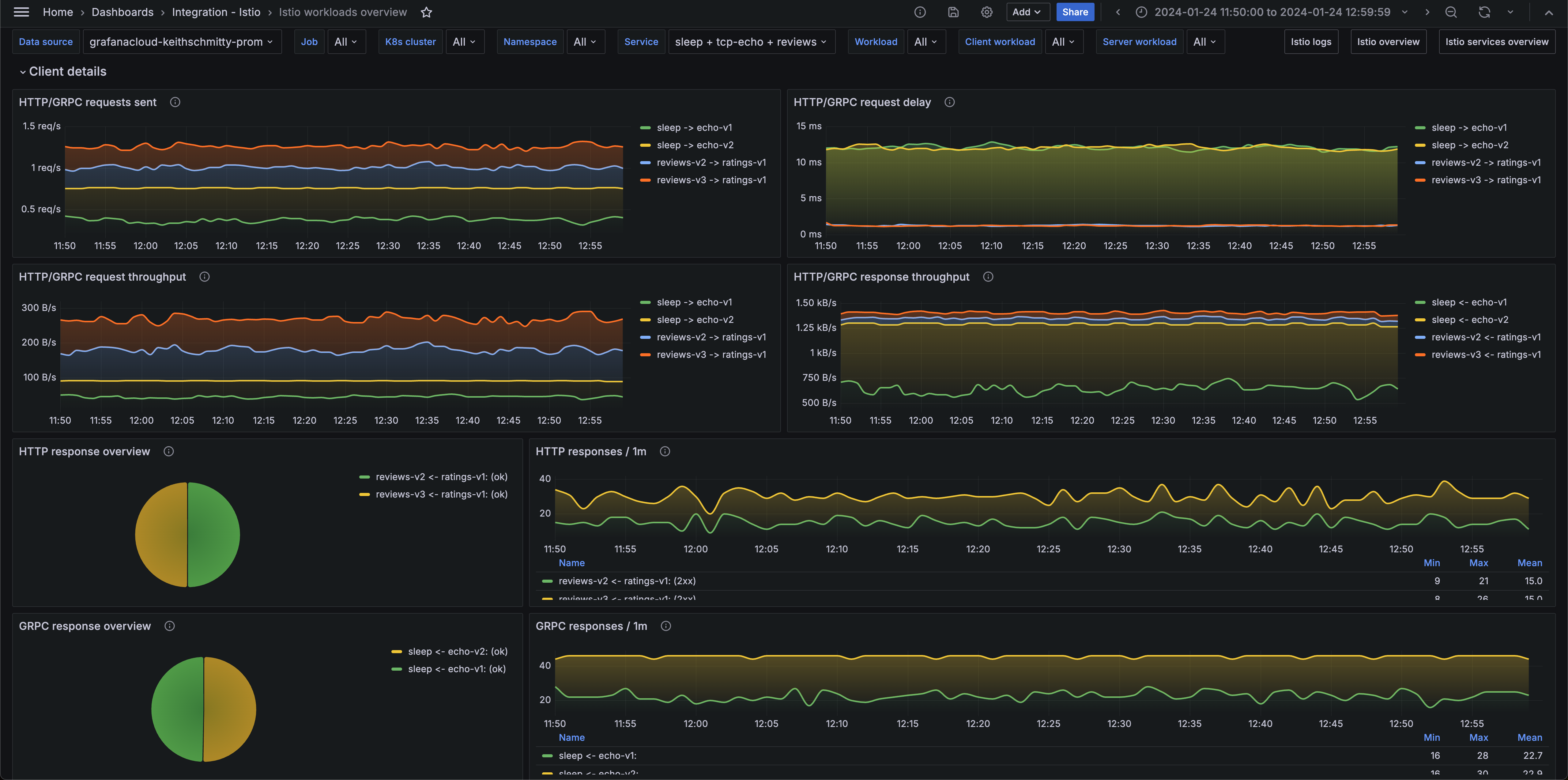Toggle the Client details section collapse
The width and height of the screenshot is (1568, 780).
point(22,71)
